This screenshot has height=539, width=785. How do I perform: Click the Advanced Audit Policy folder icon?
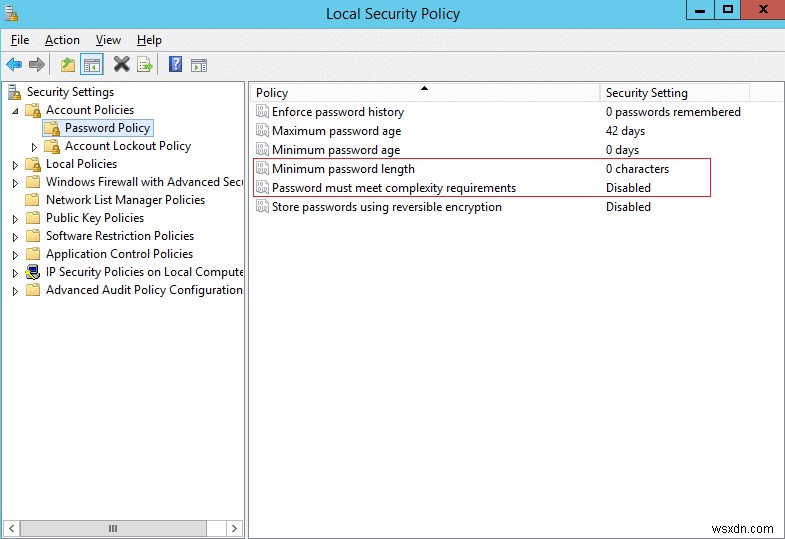tap(33, 290)
